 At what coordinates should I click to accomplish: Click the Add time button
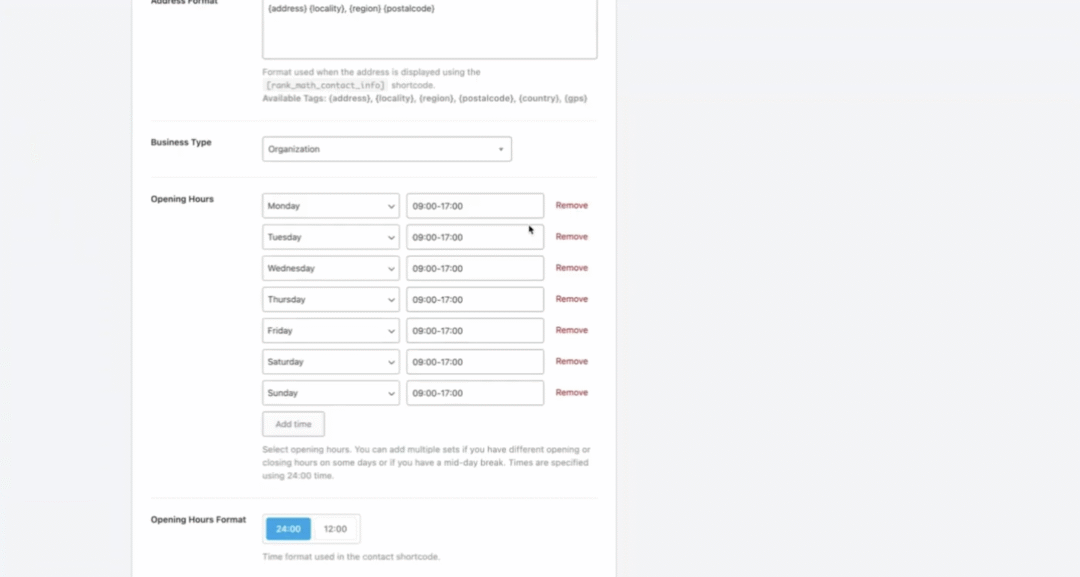point(293,424)
